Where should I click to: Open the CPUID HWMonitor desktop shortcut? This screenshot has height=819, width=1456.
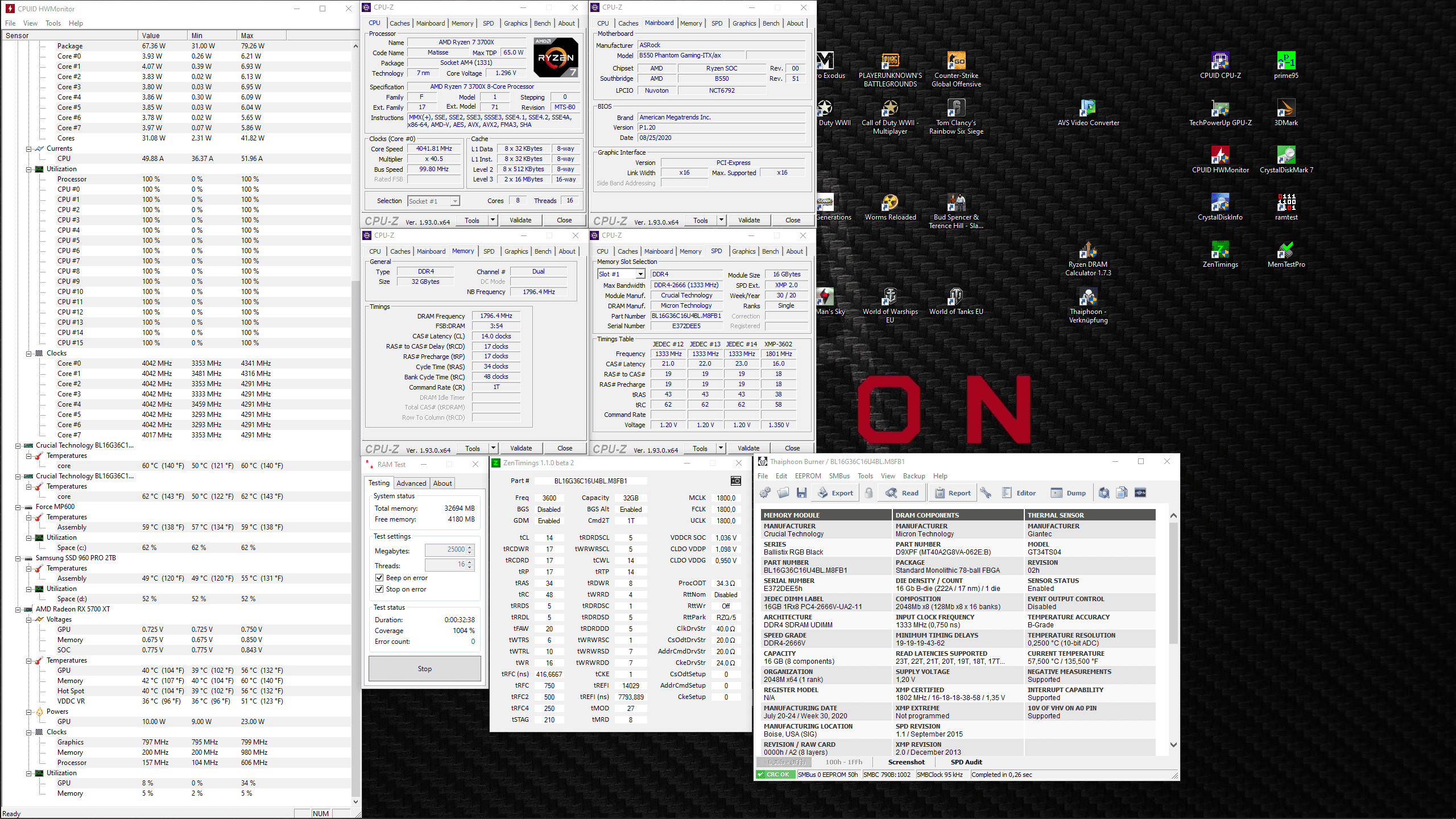pyautogui.click(x=1220, y=159)
